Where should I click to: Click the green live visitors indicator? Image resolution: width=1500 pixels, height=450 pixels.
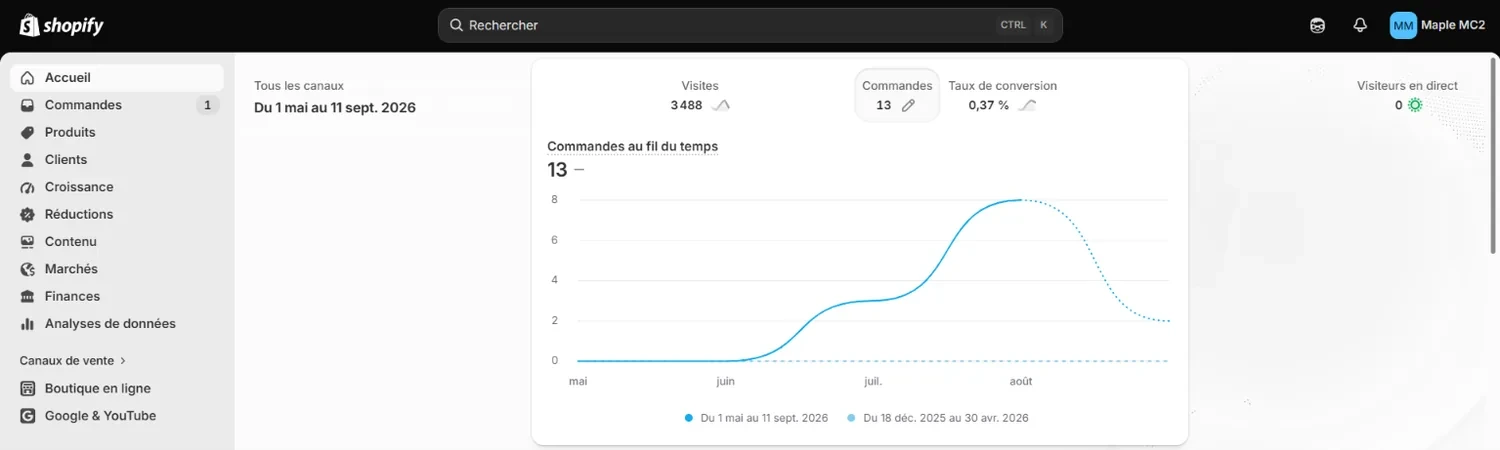click(1415, 105)
